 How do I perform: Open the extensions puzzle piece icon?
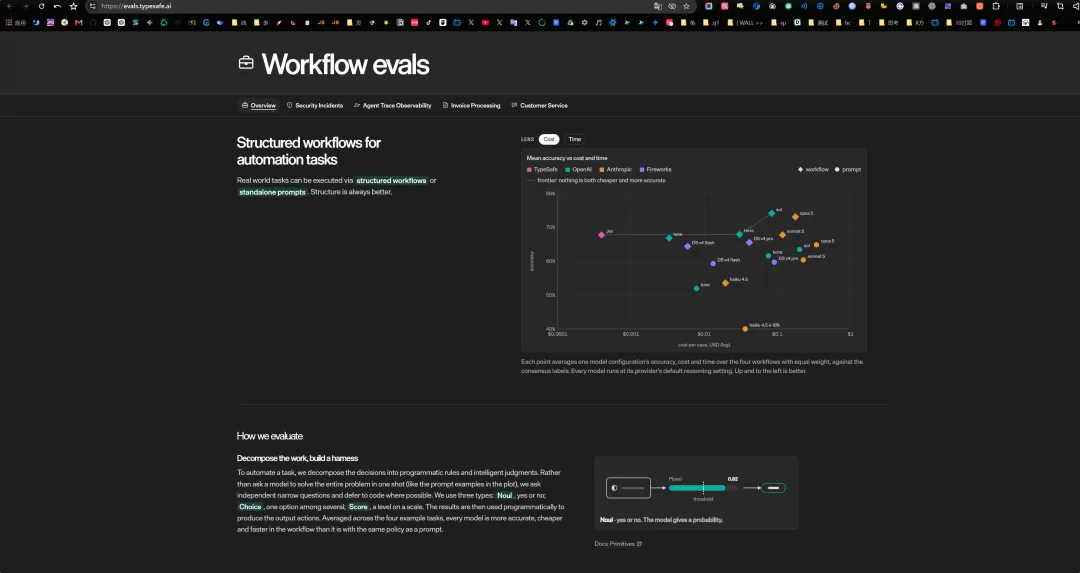996,6
